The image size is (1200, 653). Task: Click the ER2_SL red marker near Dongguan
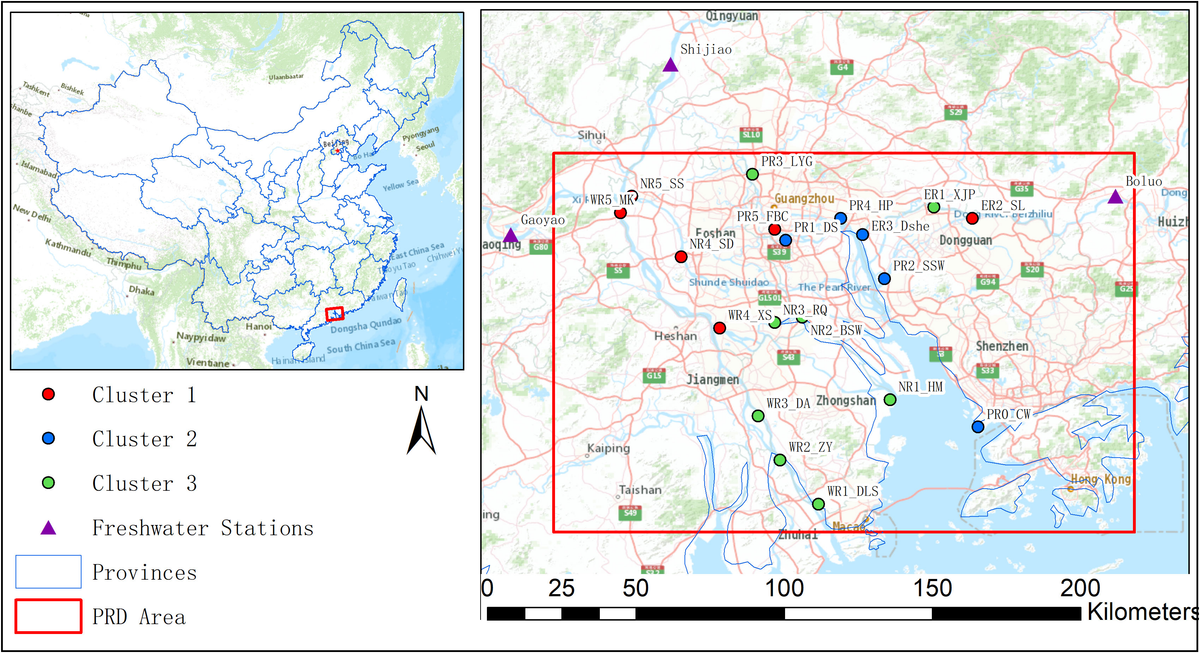click(x=972, y=216)
